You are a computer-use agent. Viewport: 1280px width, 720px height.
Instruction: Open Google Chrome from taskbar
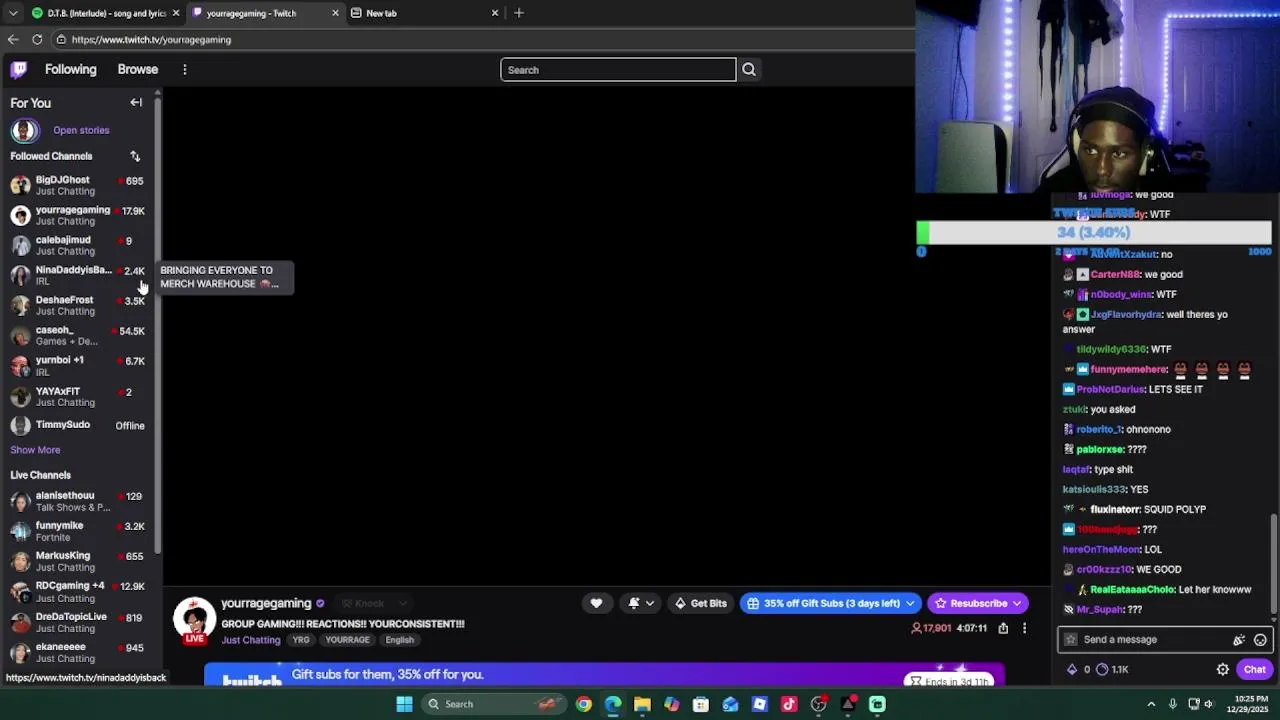pos(584,704)
